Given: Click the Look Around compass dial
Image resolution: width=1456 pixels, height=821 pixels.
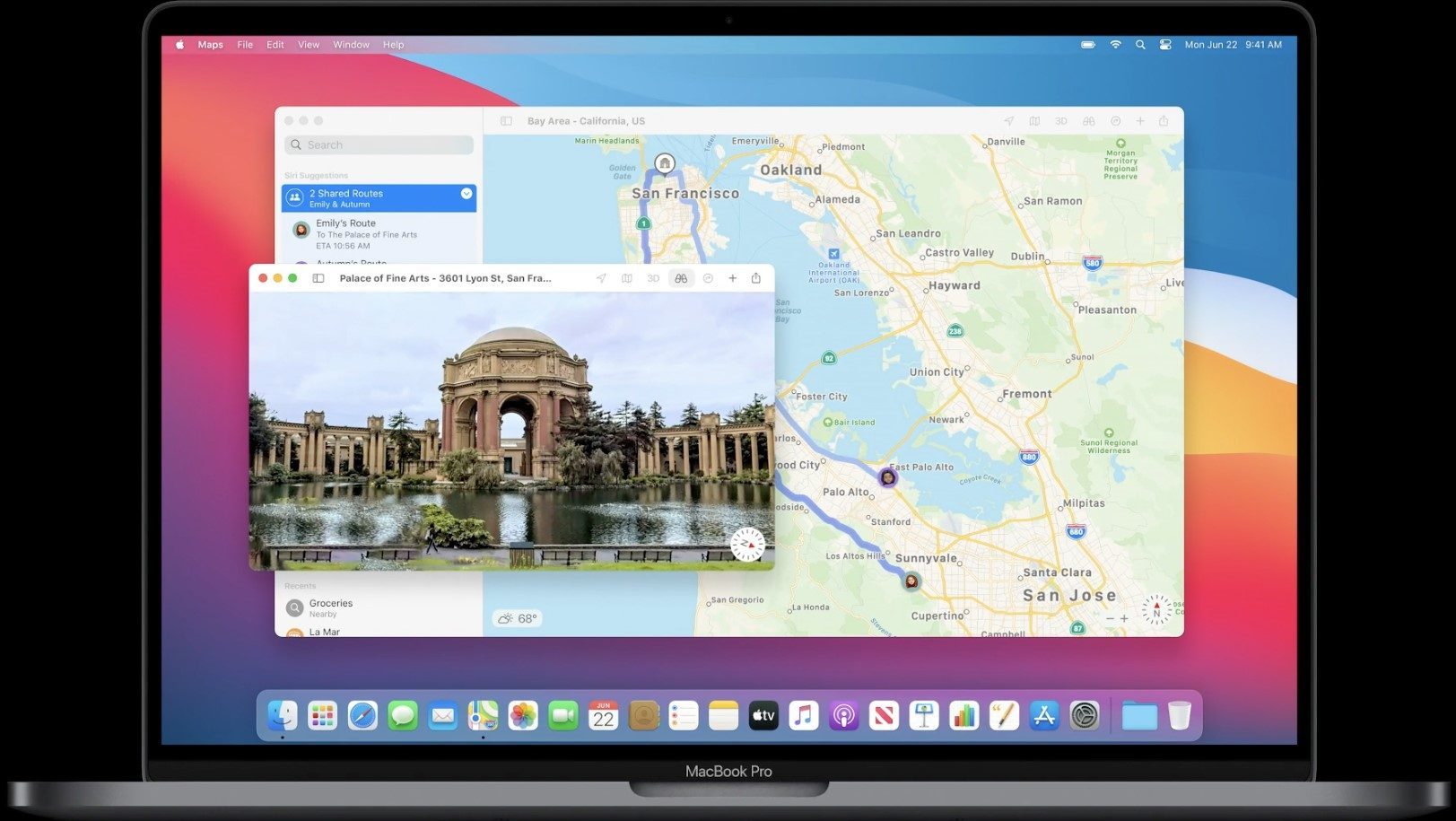Looking at the screenshot, I should point(747,544).
